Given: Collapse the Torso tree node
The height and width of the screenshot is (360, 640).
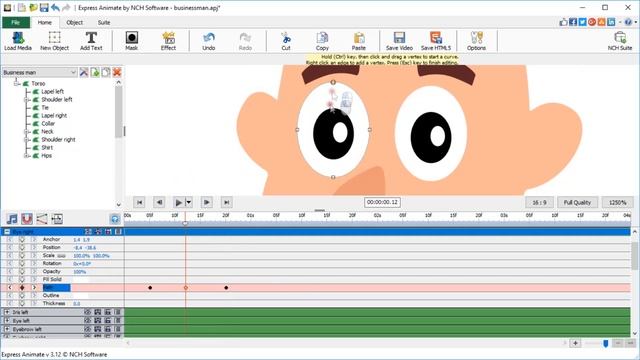Looking at the screenshot, I should click(17, 83).
